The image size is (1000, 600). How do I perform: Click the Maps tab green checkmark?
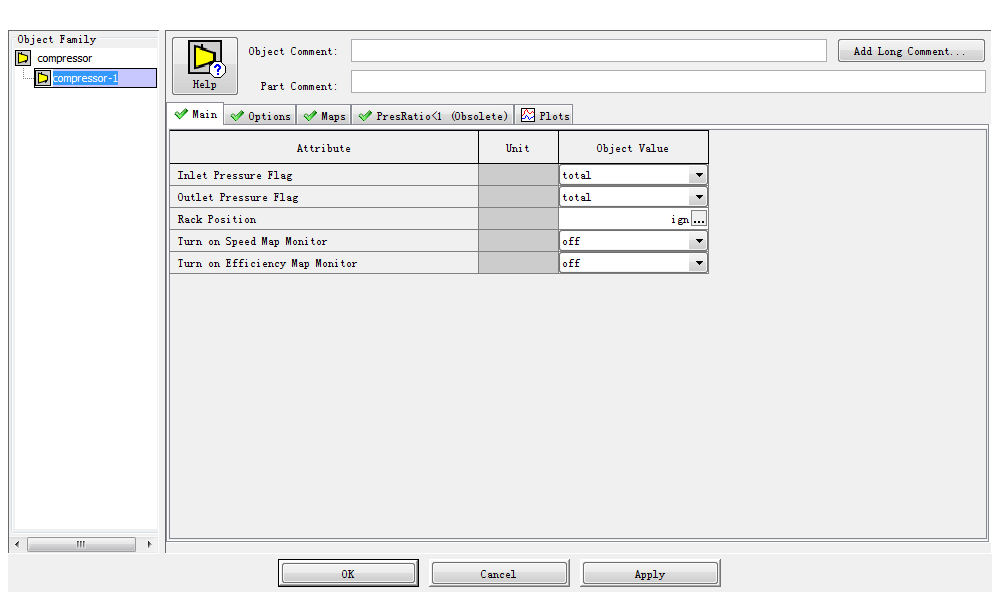coord(310,116)
